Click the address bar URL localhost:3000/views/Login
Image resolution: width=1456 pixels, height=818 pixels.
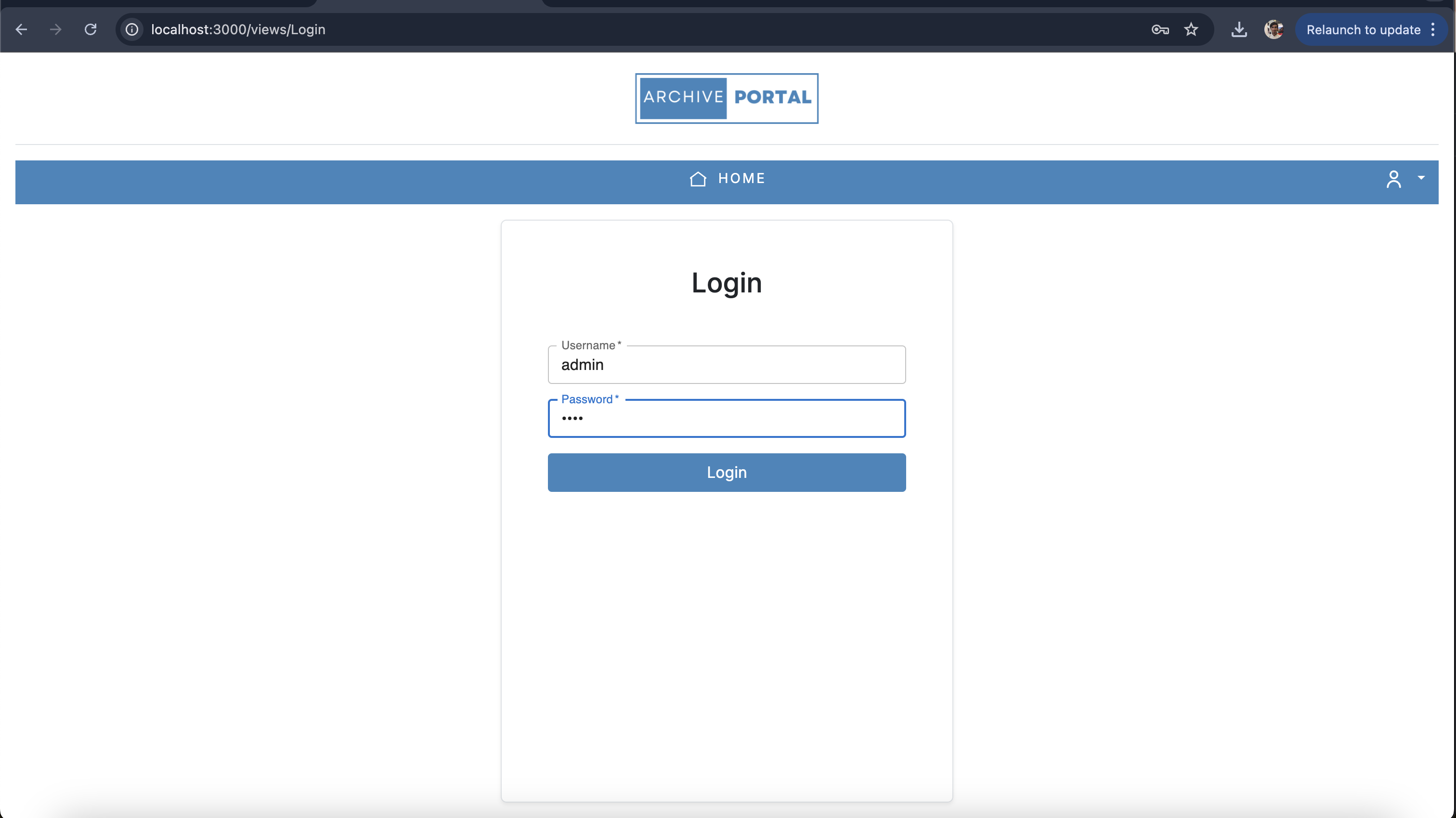[x=238, y=29]
